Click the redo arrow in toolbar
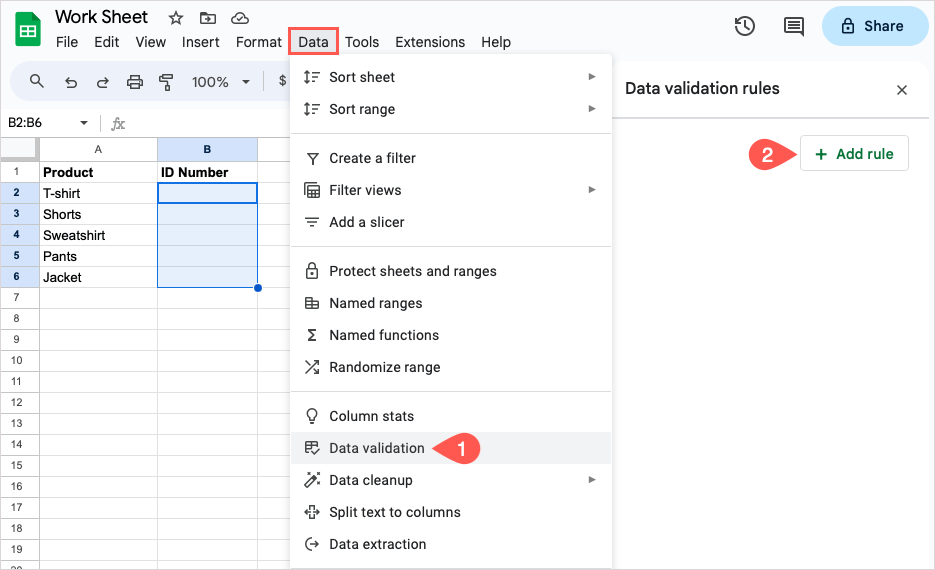 (x=103, y=82)
